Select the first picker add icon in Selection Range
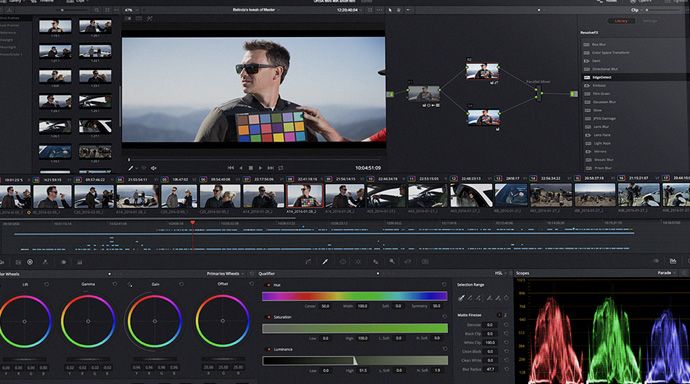690x384 pixels. (x=478, y=298)
